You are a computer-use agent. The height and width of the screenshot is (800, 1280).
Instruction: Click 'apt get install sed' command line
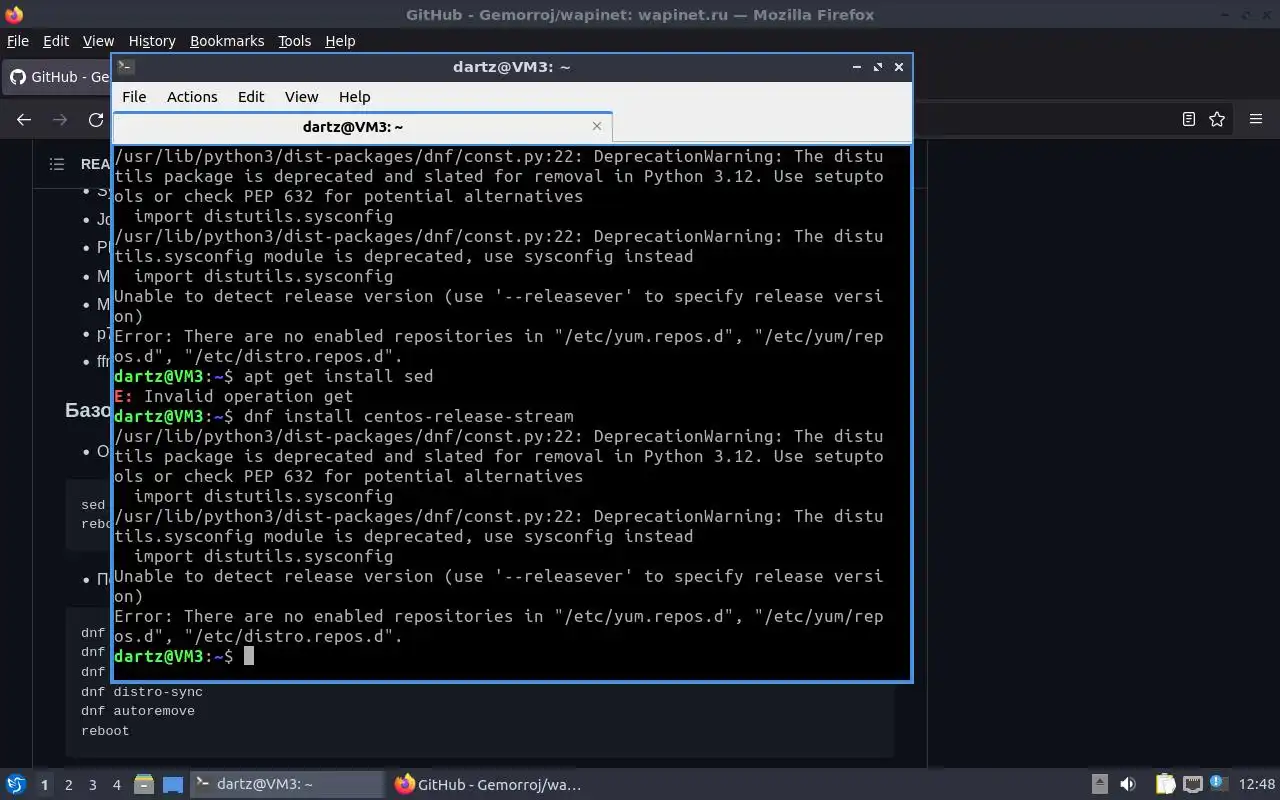pos(339,376)
